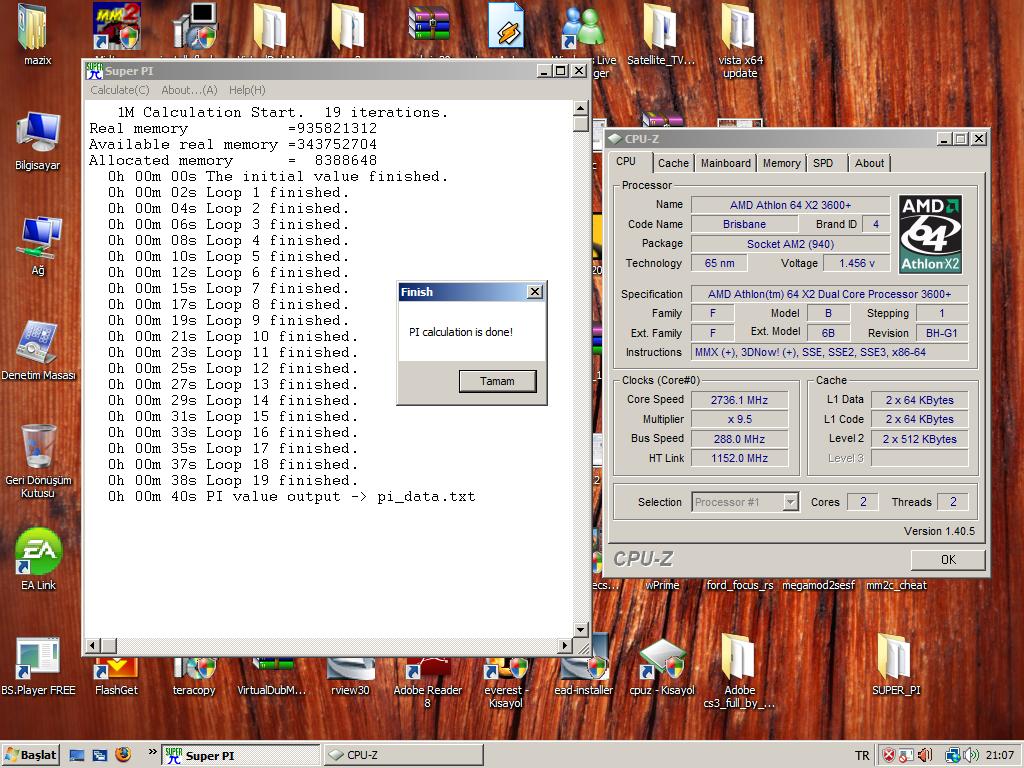Expand quick launch overflow chevron
Viewport: 1024px width, 768px height.
tap(152, 752)
